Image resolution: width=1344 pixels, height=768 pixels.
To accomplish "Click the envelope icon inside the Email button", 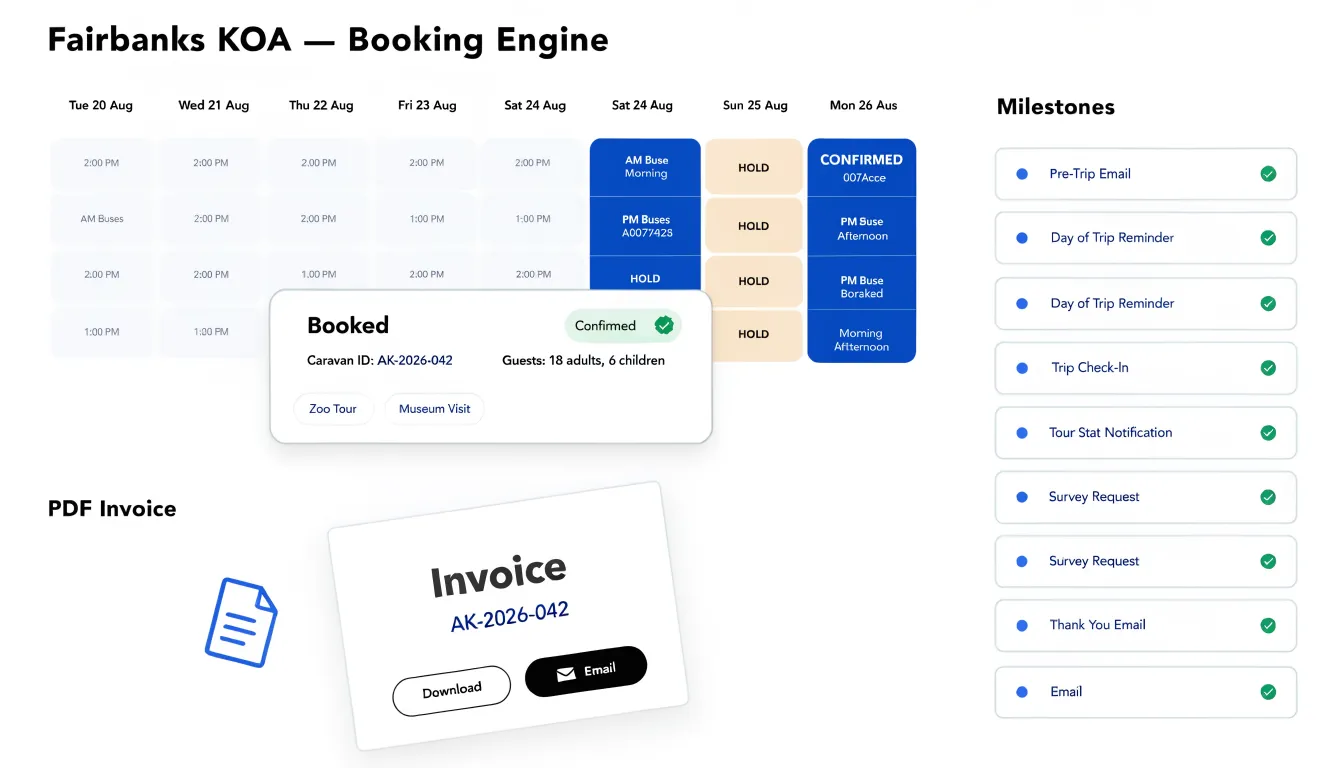I will pos(566,675).
